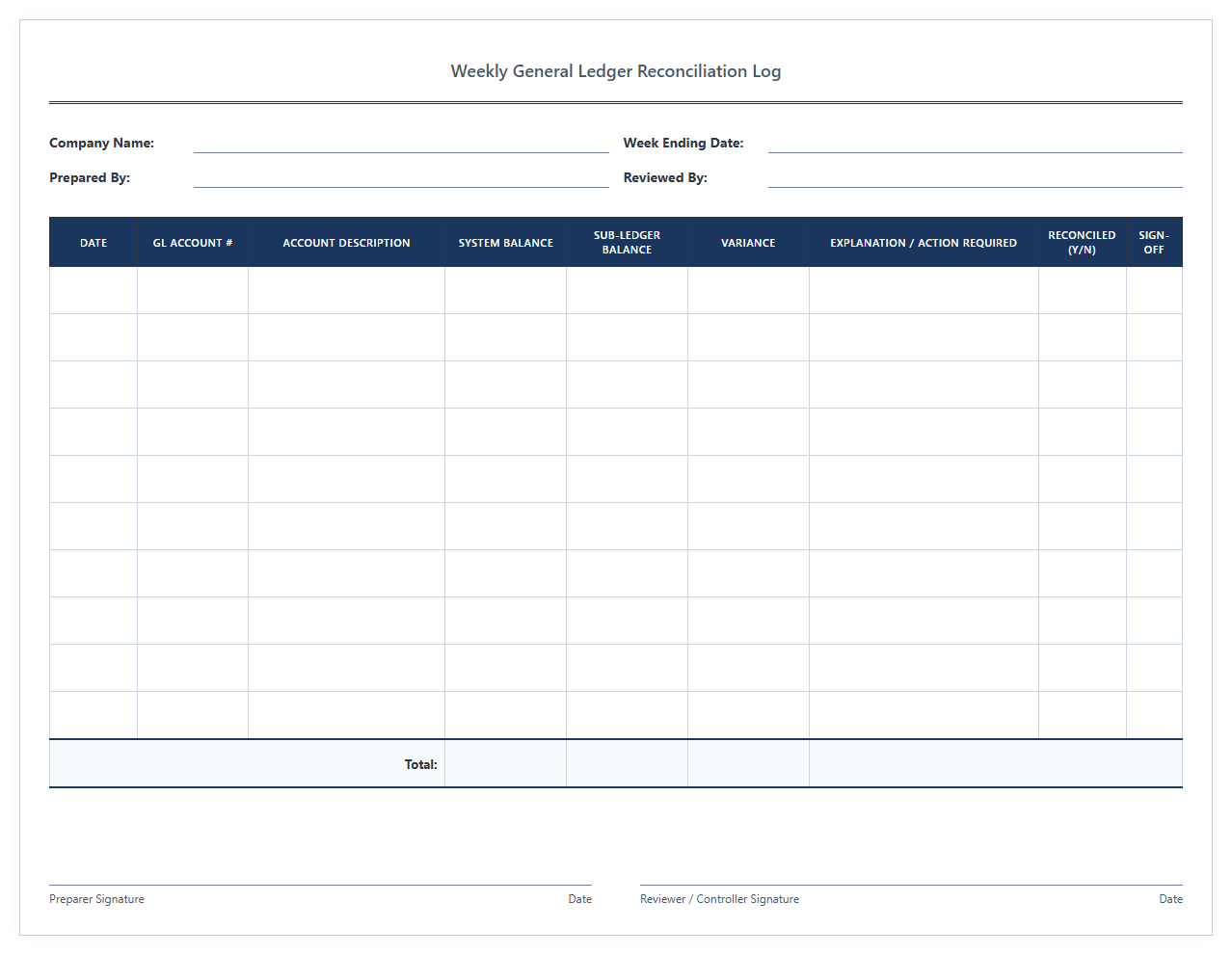The width and height of the screenshot is (1232, 955).
Task: Click the Date label beside Preparer Signature
Action: pos(580,899)
